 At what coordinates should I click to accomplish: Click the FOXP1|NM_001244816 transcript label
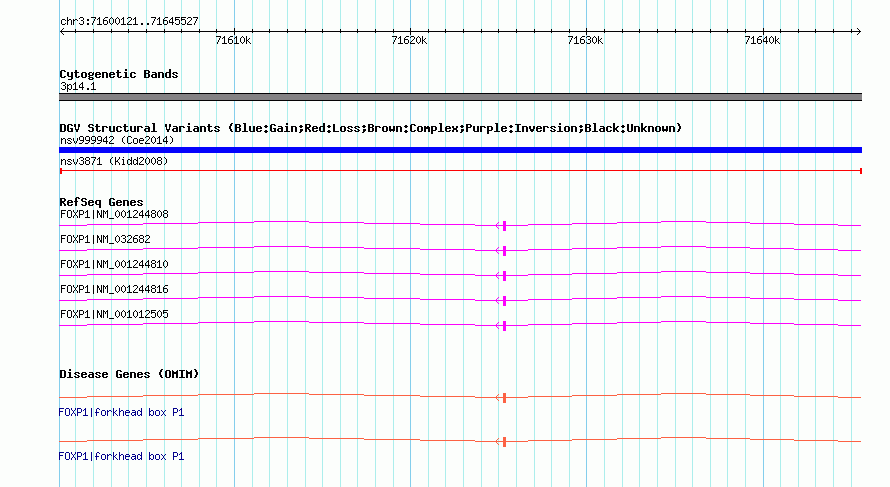(114, 289)
